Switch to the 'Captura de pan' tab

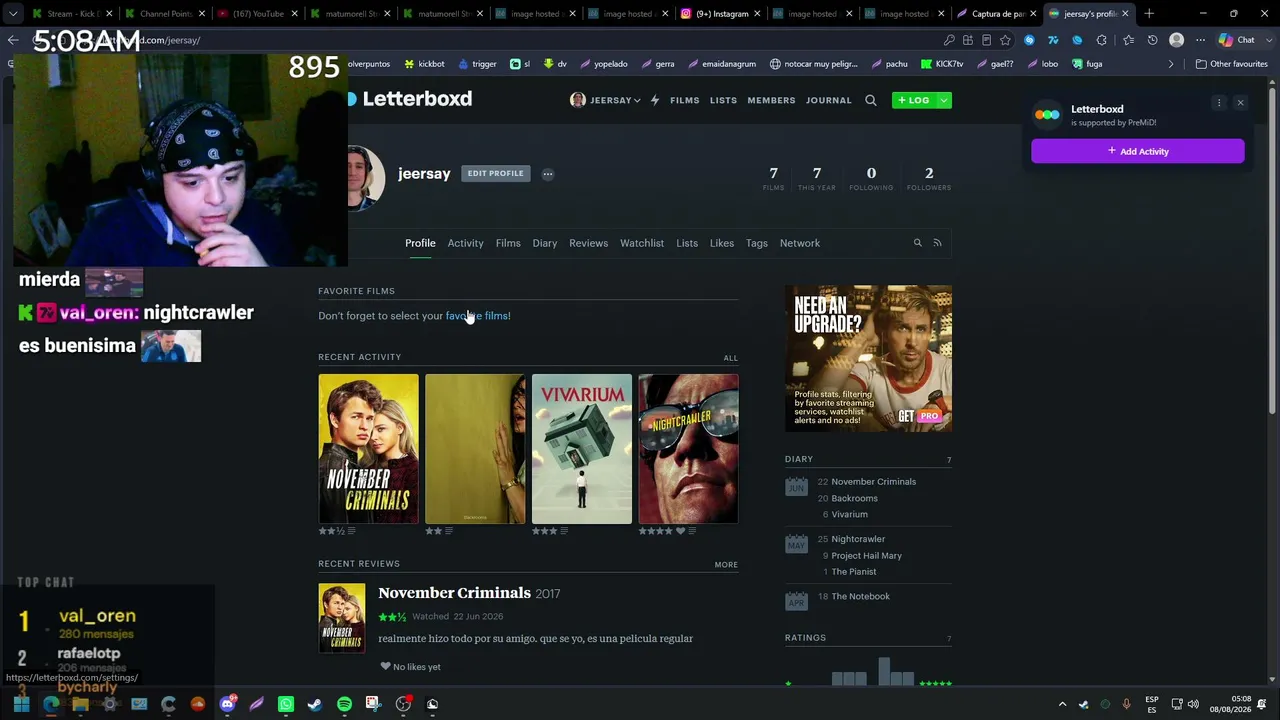click(997, 14)
